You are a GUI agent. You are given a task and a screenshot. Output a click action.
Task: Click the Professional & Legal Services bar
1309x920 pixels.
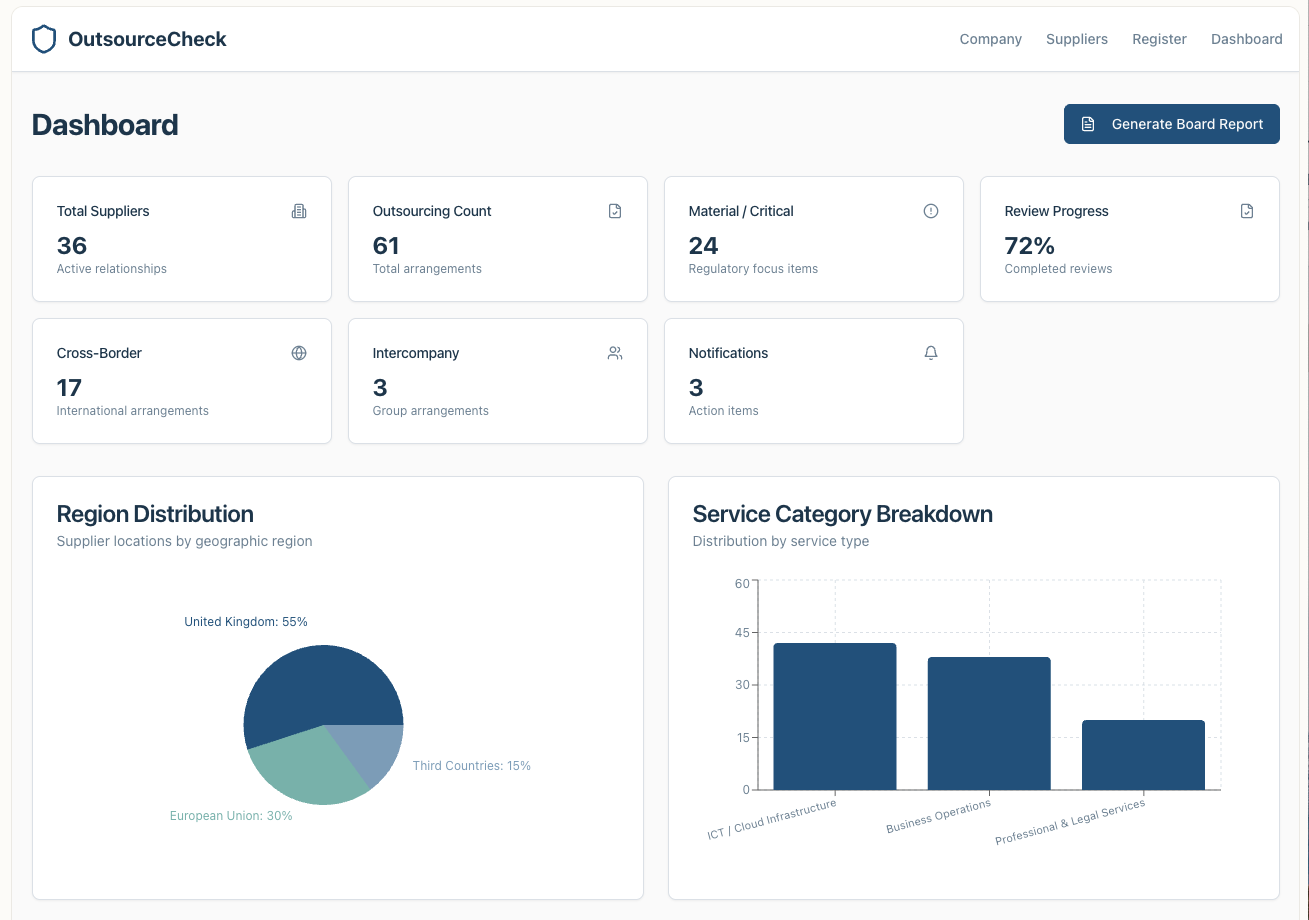[1143, 755]
